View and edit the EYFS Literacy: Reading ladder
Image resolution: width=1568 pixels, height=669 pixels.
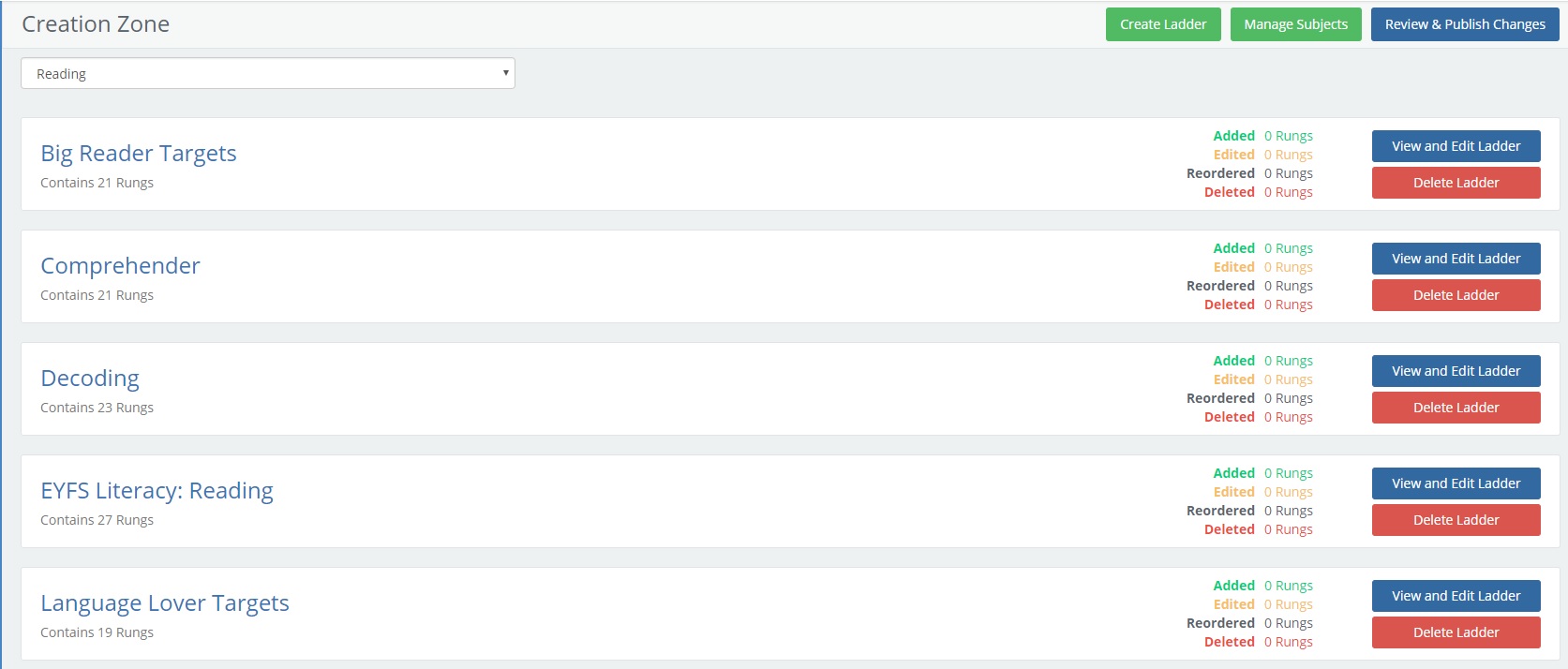[x=1455, y=483]
